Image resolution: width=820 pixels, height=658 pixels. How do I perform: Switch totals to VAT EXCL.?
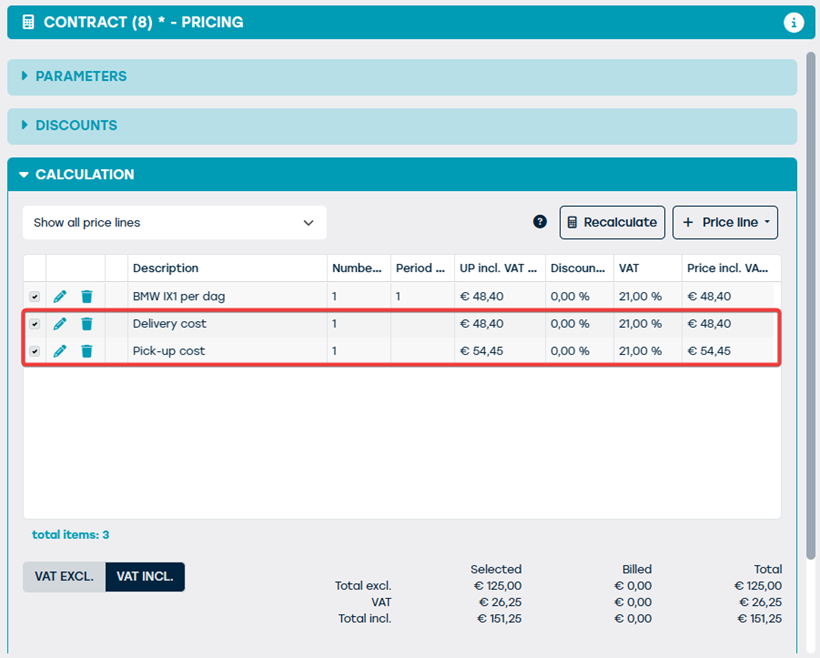(64, 577)
